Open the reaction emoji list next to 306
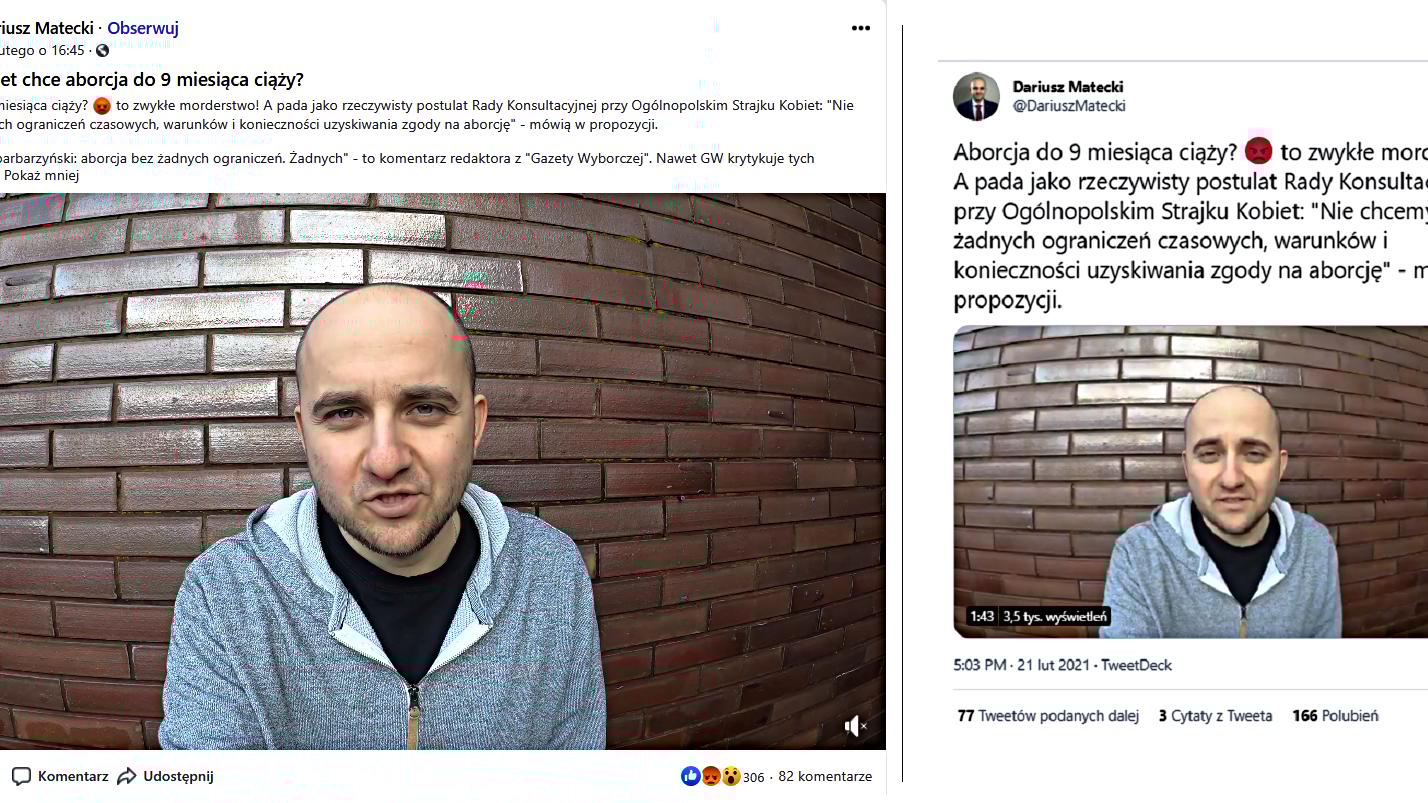 [711, 776]
